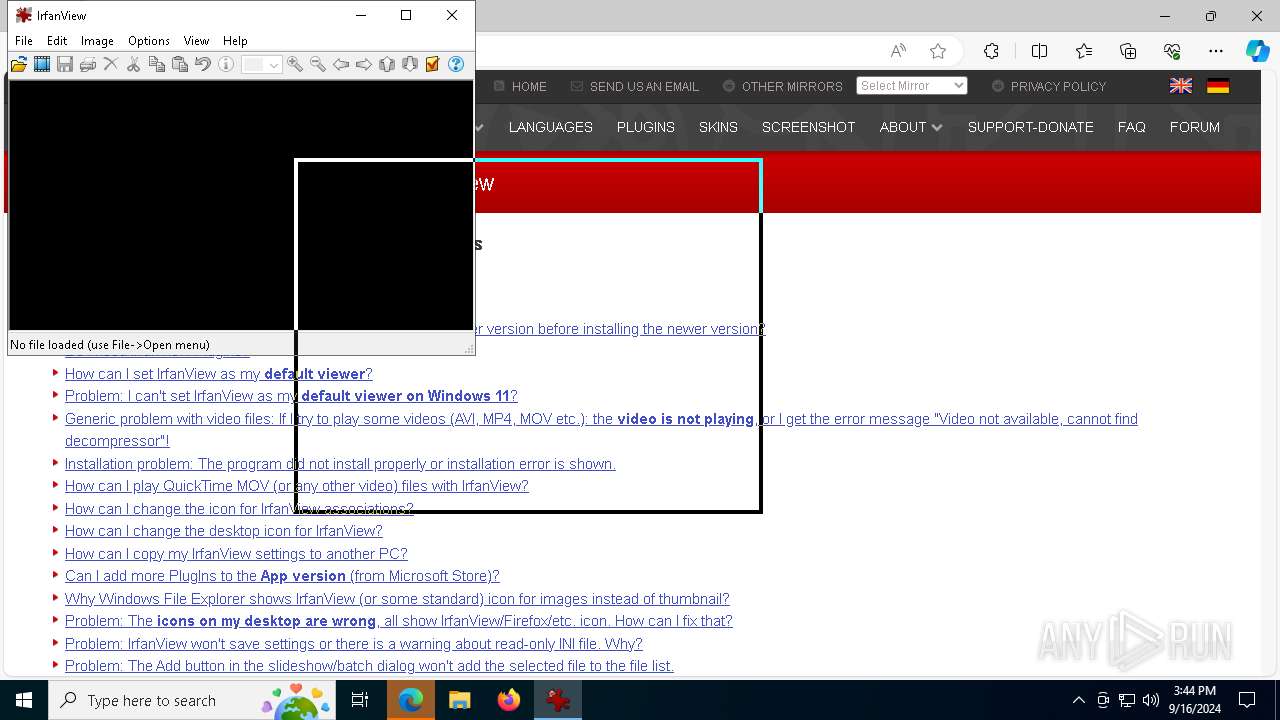
Task: Click the Paste clipboard icon
Action: point(180,64)
